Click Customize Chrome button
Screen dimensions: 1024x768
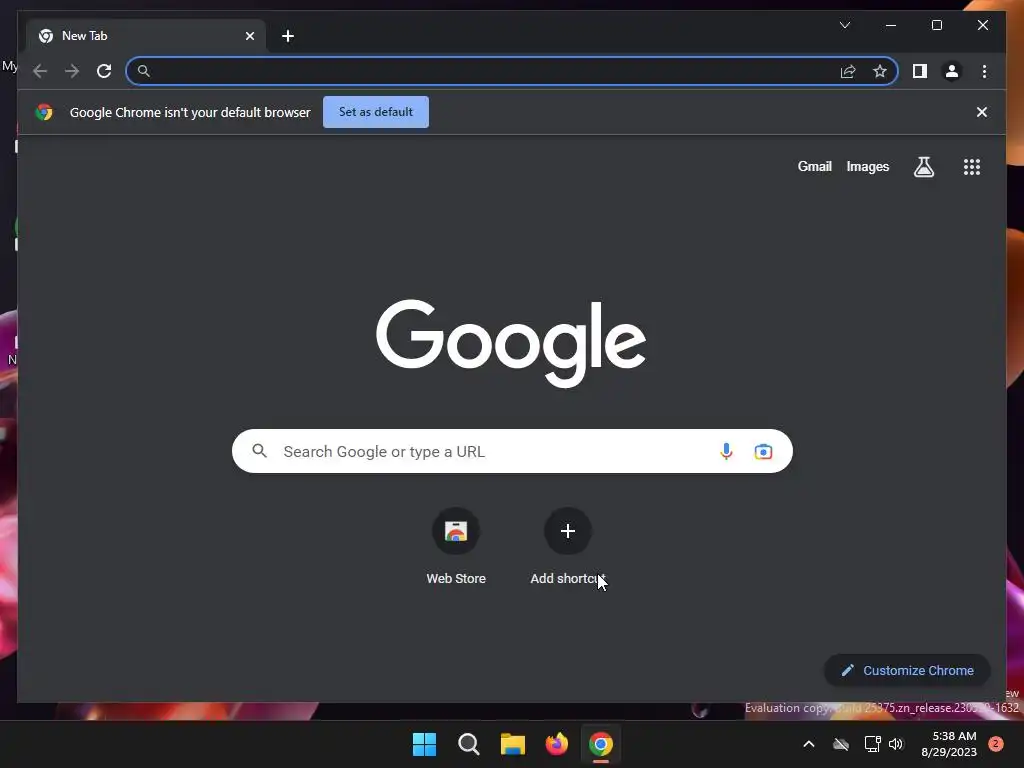coord(907,670)
